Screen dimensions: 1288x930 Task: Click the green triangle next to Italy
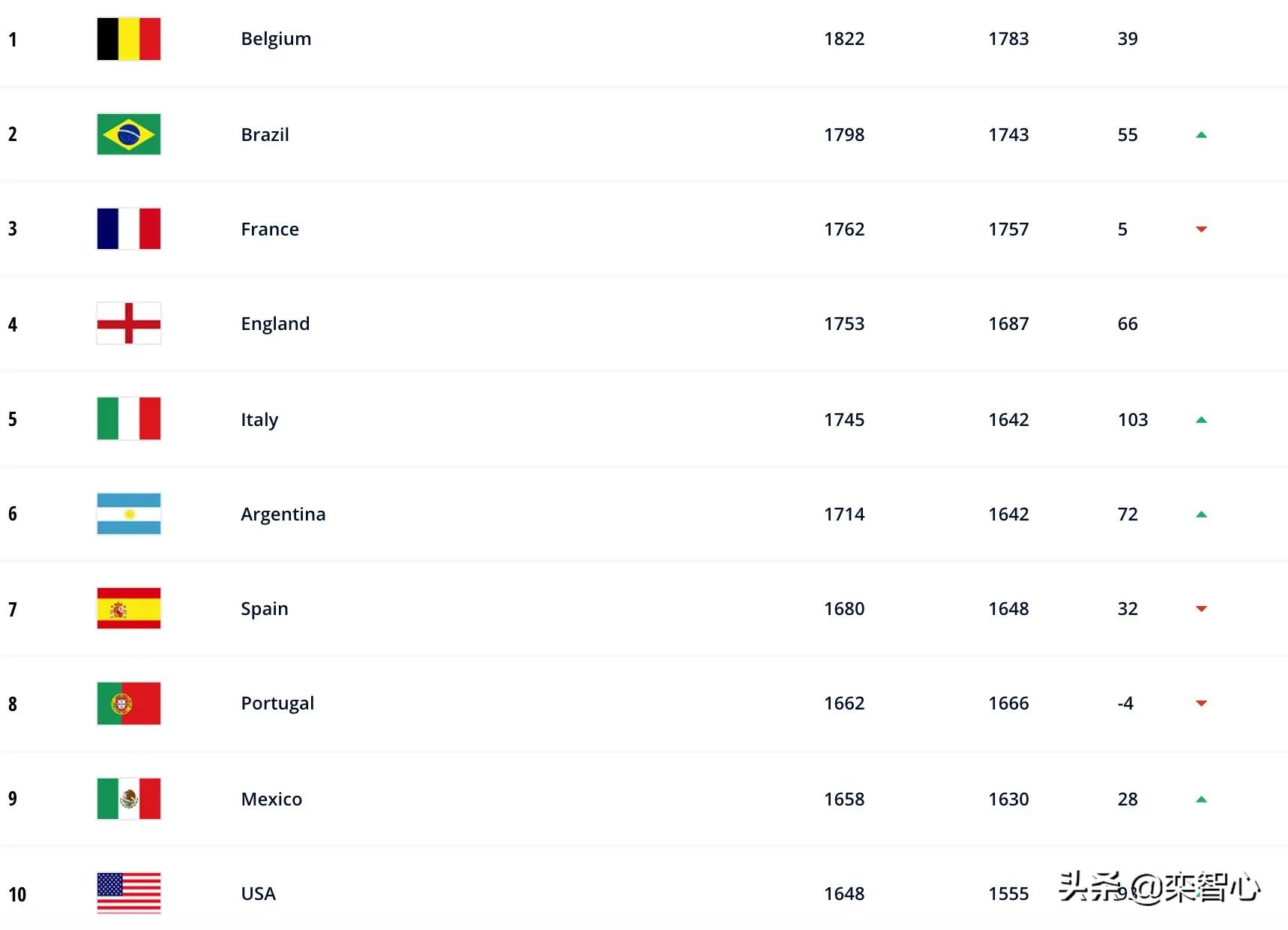[x=1201, y=419]
